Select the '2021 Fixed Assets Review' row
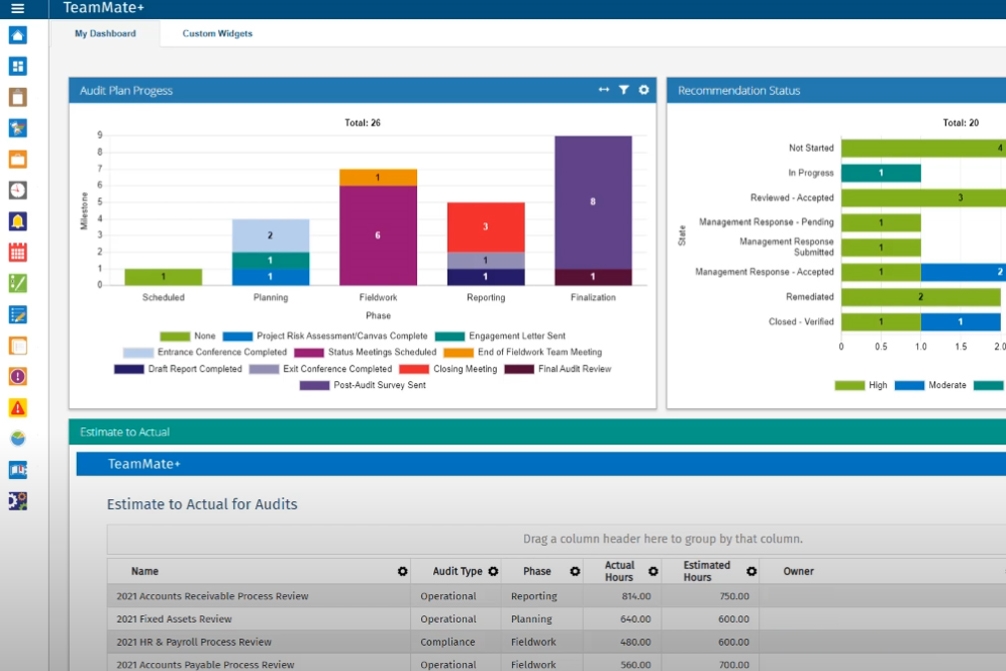The height and width of the screenshot is (671, 1006). click(174, 619)
